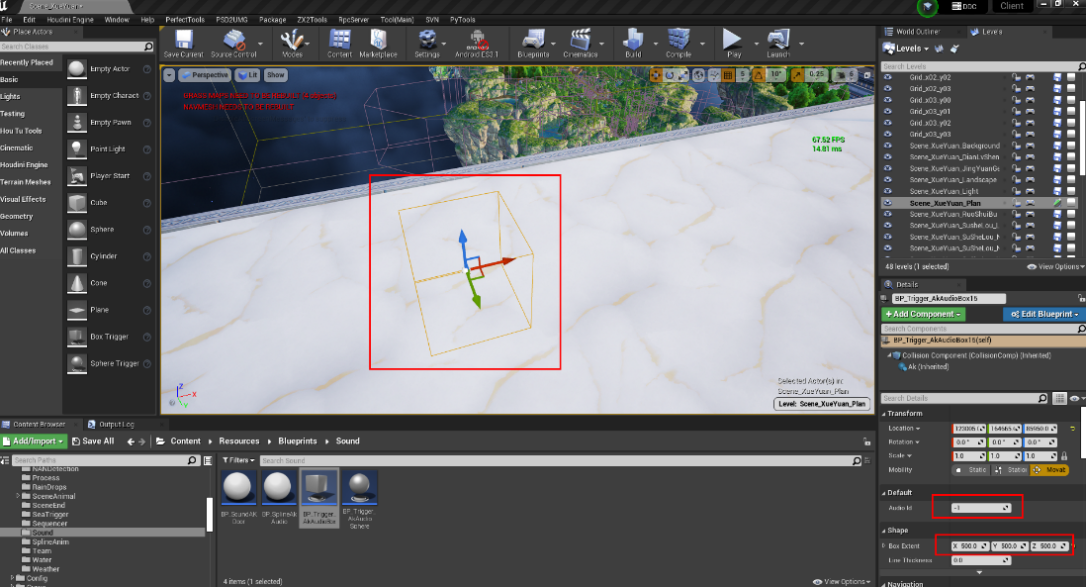Toggle visibility of Scene_XueYuan_Background level
This screenshot has height=587, width=1086.
[887, 146]
